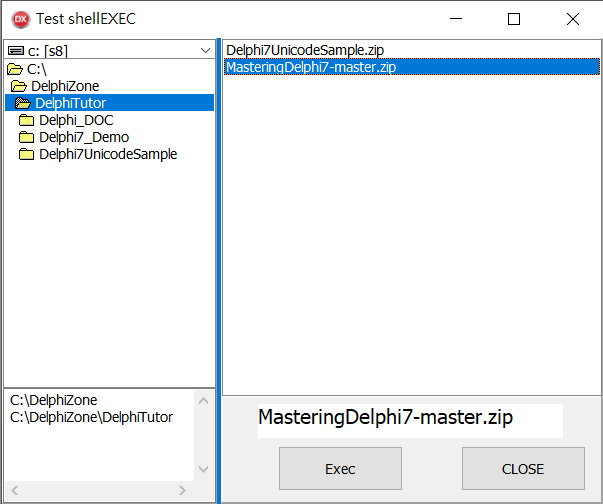Select file MasteringDelphi7-master.zip in the file list
The image size is (603, 504).
pyautogui.click(x=412, y=67)
